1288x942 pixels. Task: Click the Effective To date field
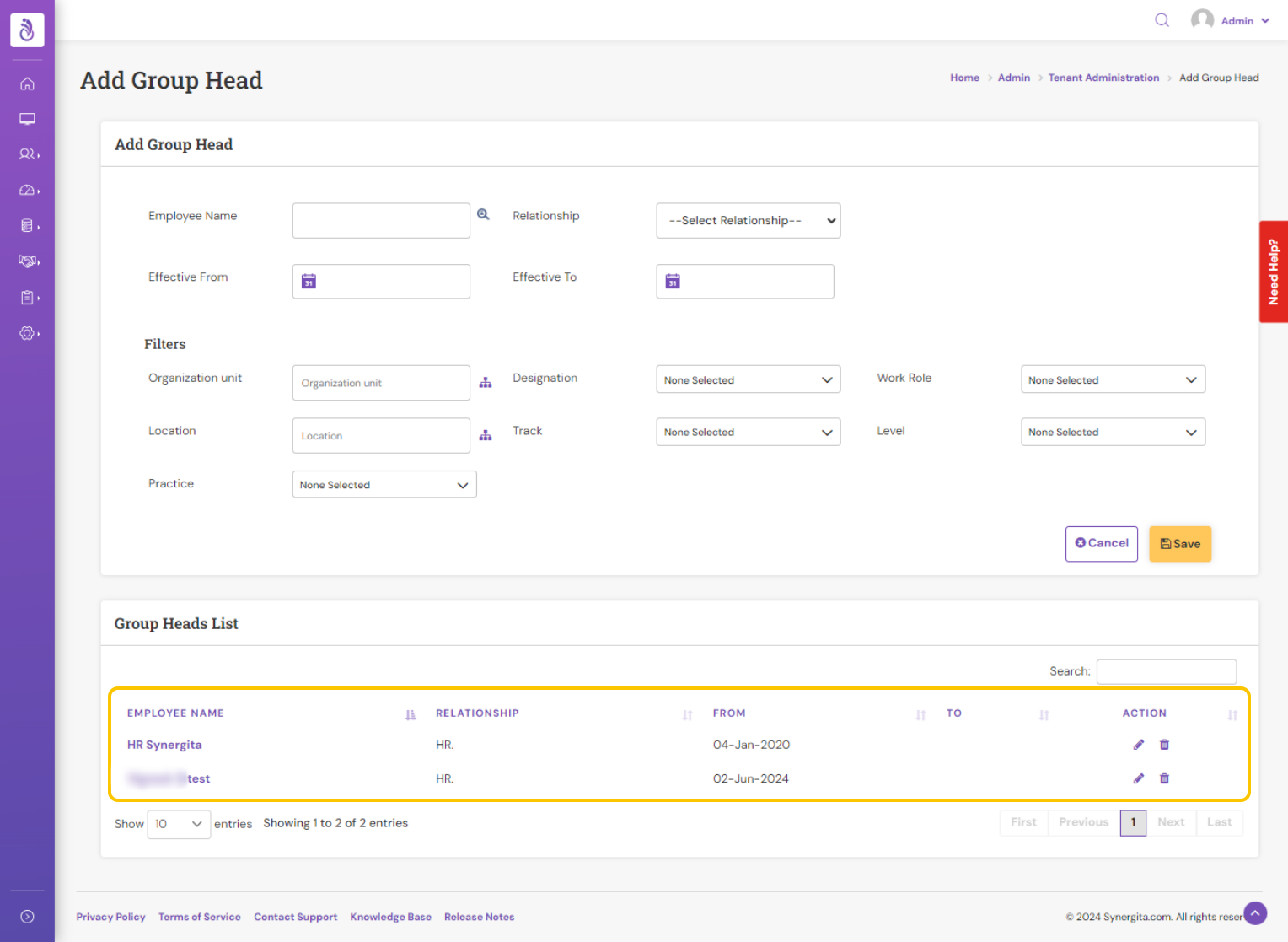coord(745,282)
